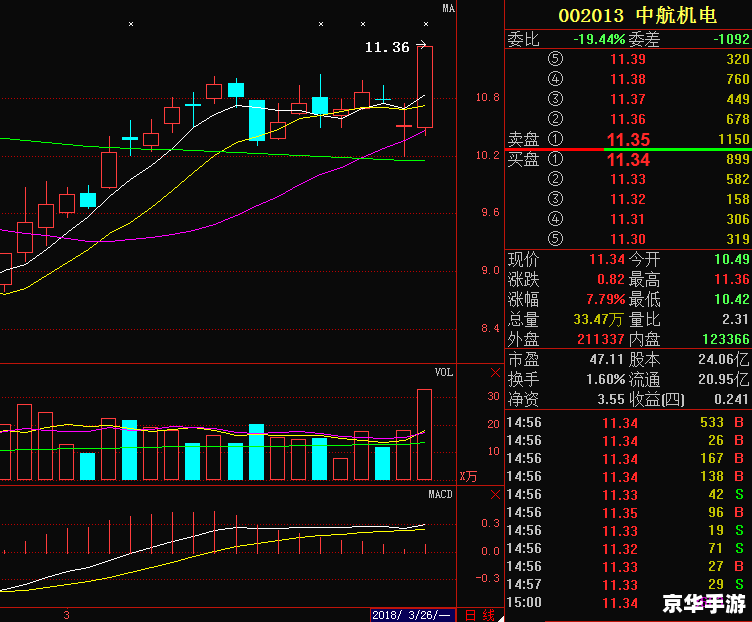The width and height of the screenshot is (752, 622).
Task: Click the tallest volume bar
Action: 424,434
